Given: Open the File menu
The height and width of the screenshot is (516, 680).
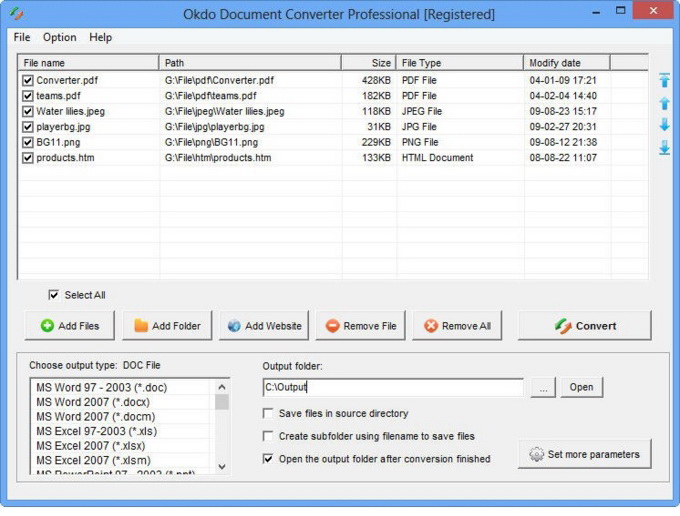Looking at the screenshot, I should click(22, 37).
